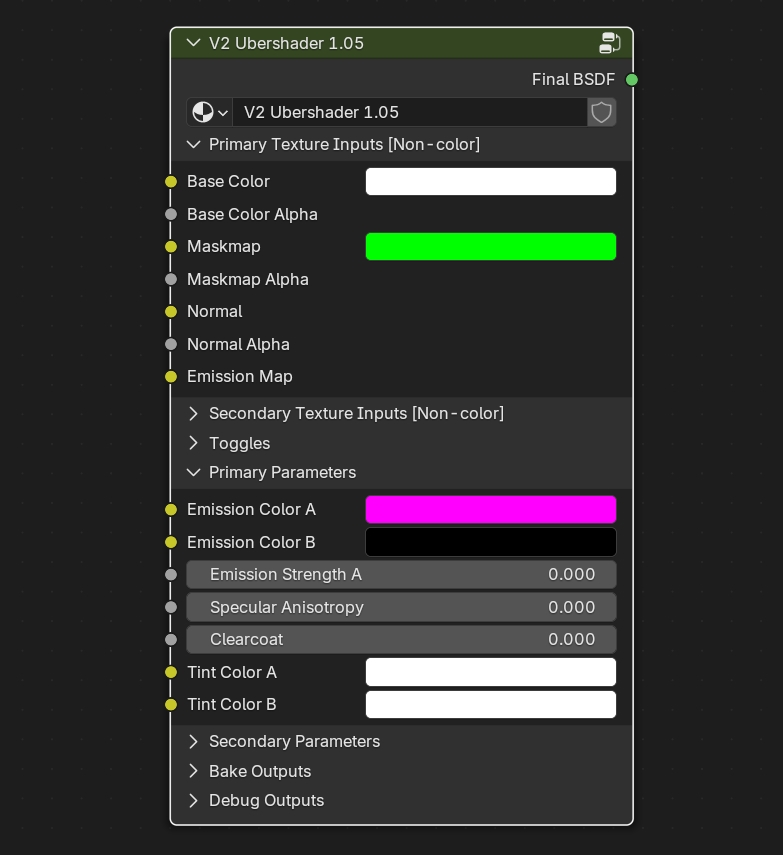Click the Specular Anisotropy value field

pyautogui.click(x=401, y=607)
